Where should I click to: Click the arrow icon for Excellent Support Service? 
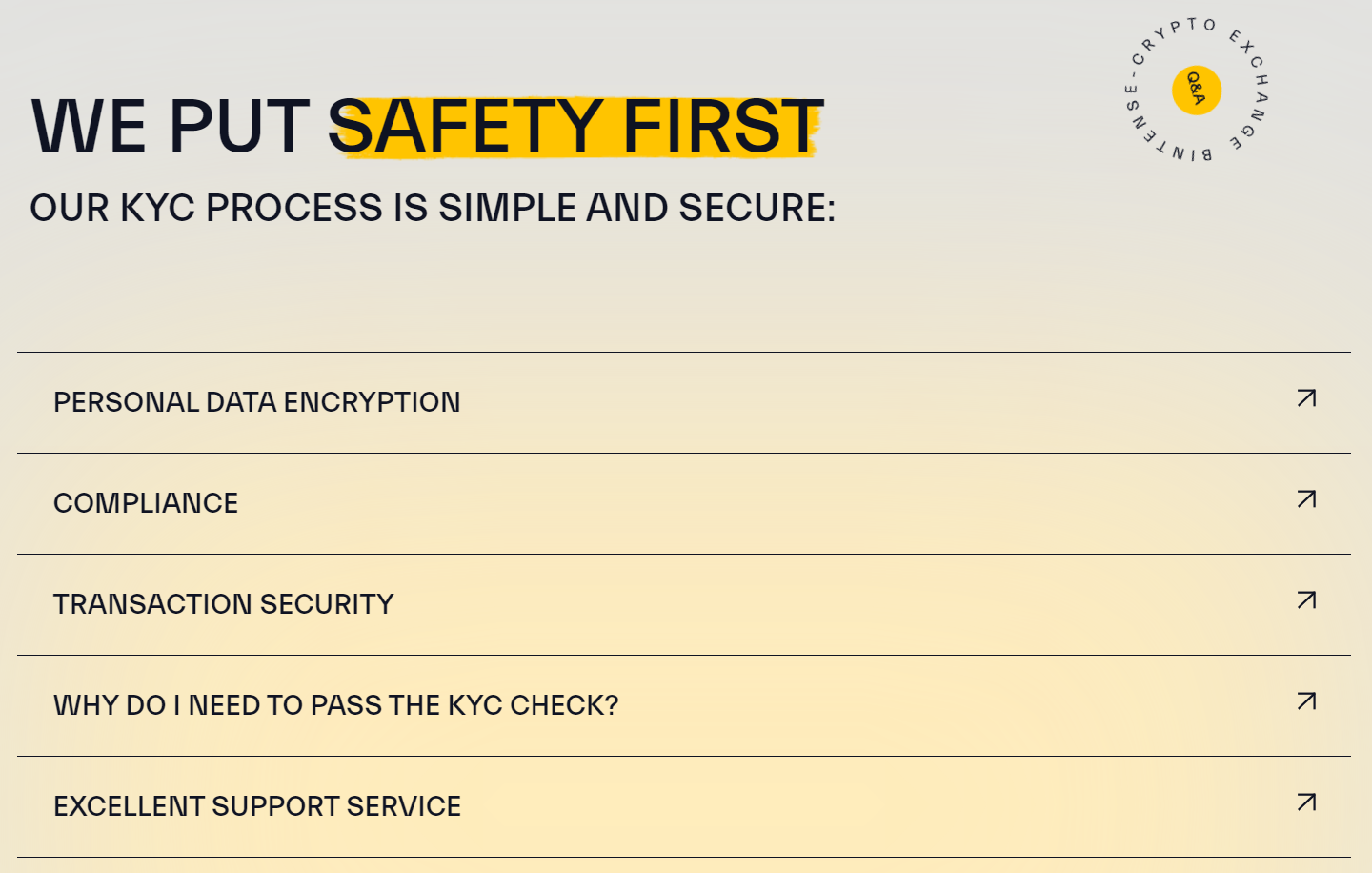coord(1306,802)
